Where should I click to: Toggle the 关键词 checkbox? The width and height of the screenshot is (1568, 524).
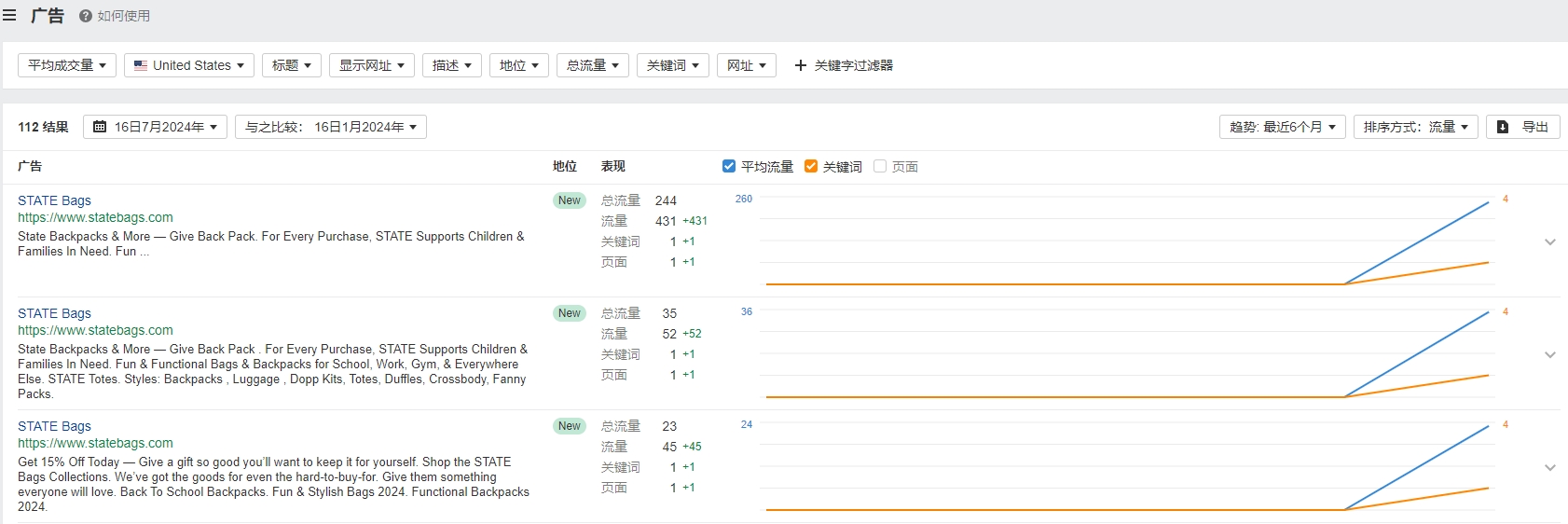pyautogui.click(x=811, y=166)
